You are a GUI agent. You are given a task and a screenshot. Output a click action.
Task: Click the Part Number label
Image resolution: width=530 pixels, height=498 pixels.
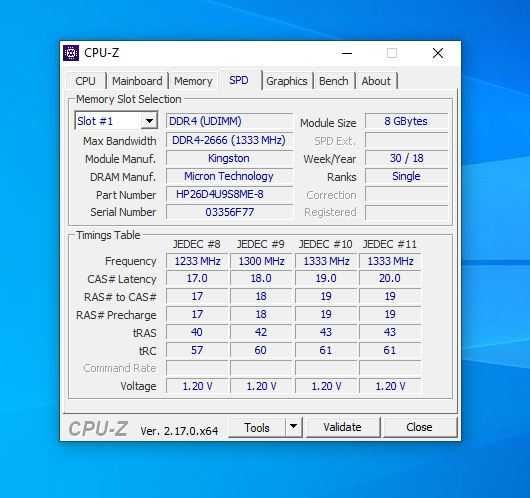126,195
